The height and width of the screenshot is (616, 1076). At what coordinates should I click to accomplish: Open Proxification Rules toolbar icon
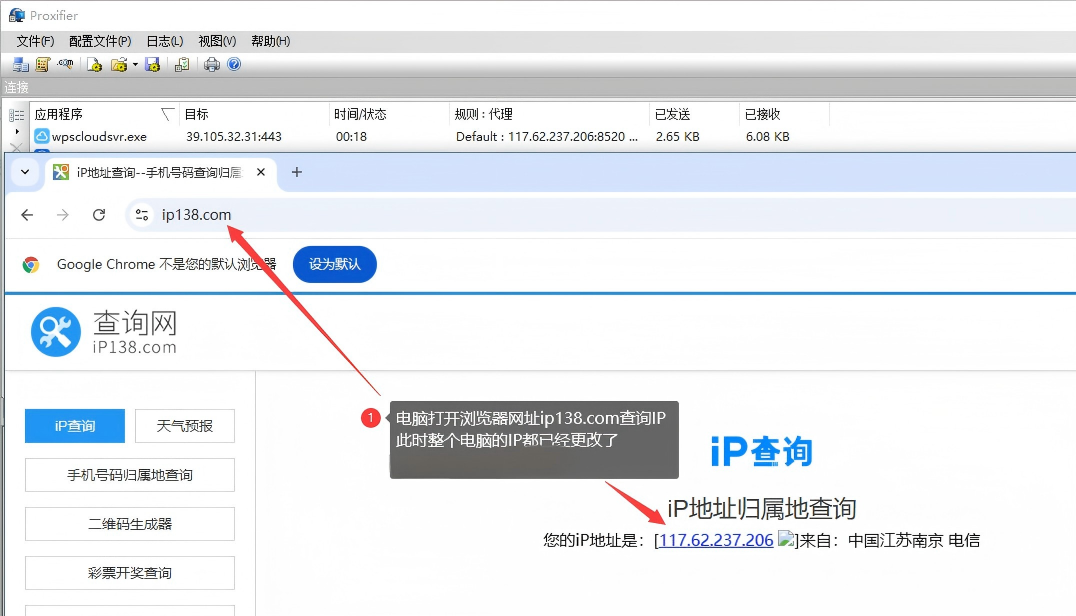coord(43,64)
